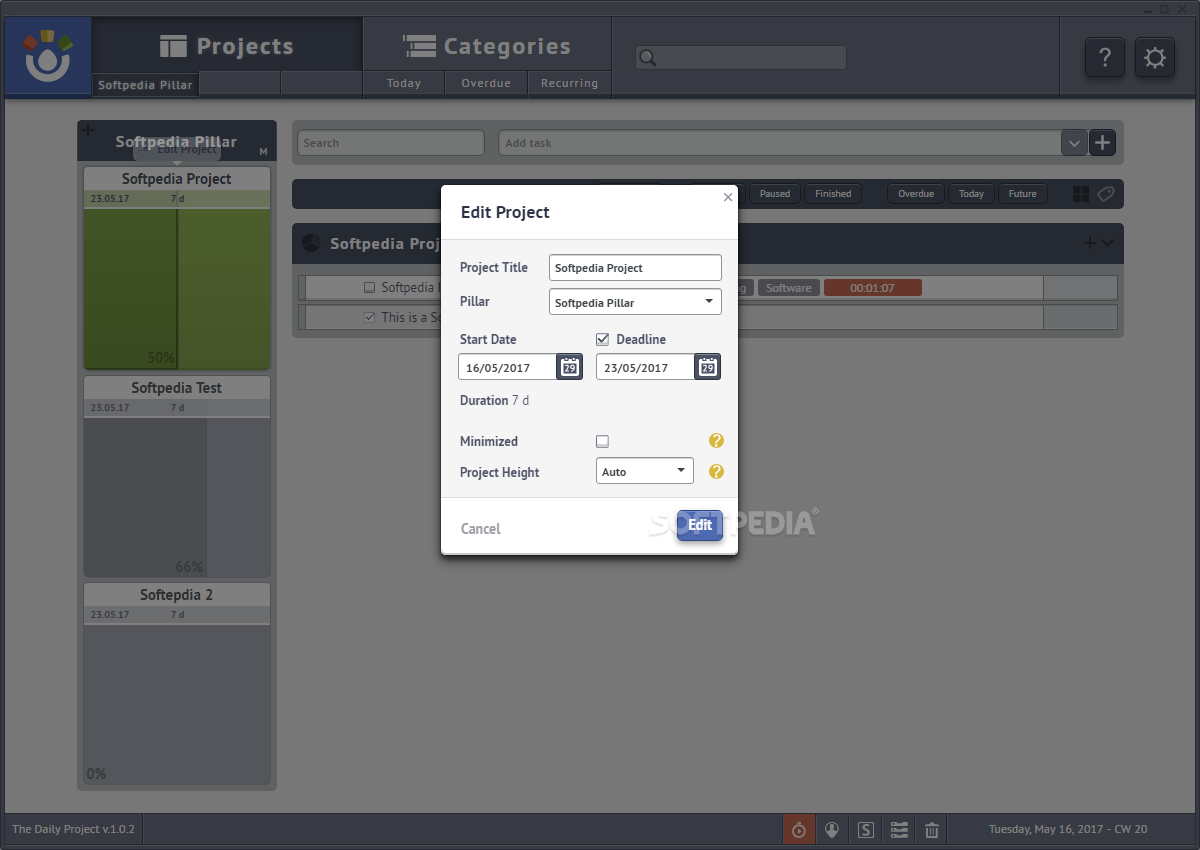This screenshot has width=1200, height=850.
Task: Click the Softpedia Pillar column header
Action: [177, 141]
